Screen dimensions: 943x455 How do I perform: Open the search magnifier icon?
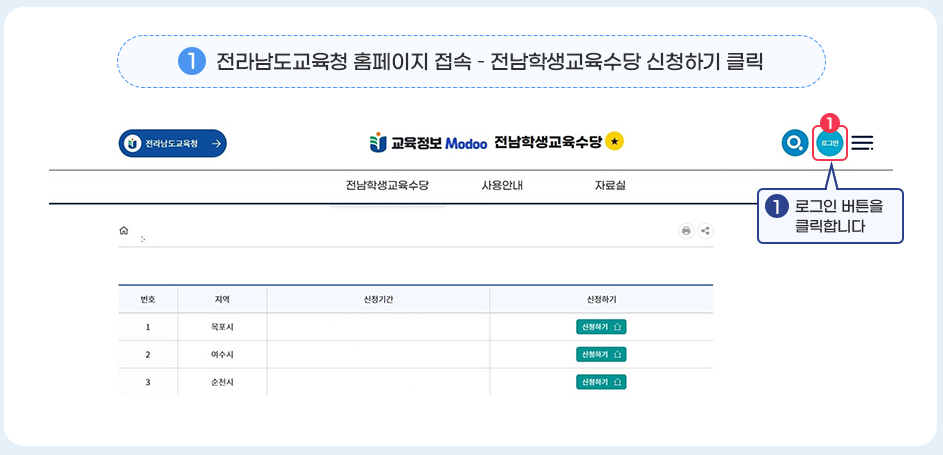click(794, 143)
